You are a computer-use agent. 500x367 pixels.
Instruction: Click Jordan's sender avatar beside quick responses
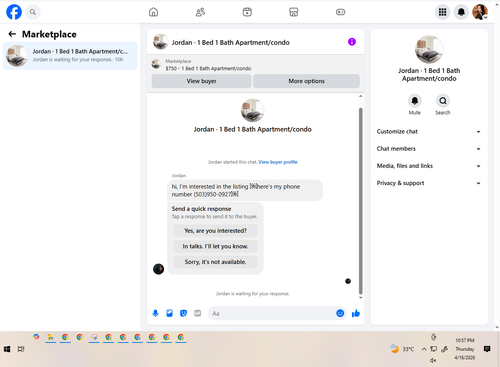[158, 269]
